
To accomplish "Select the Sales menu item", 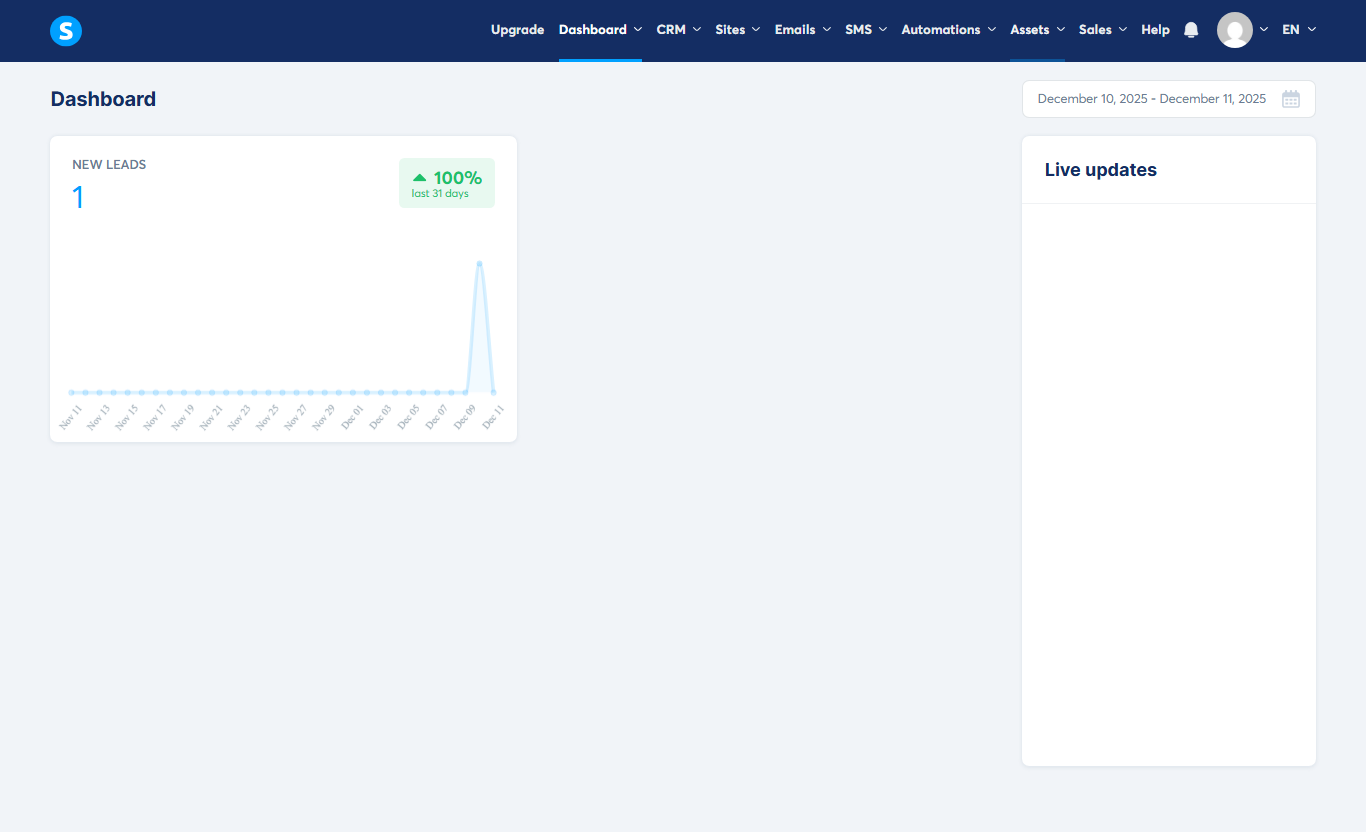I will click(x=1102, y=30).
